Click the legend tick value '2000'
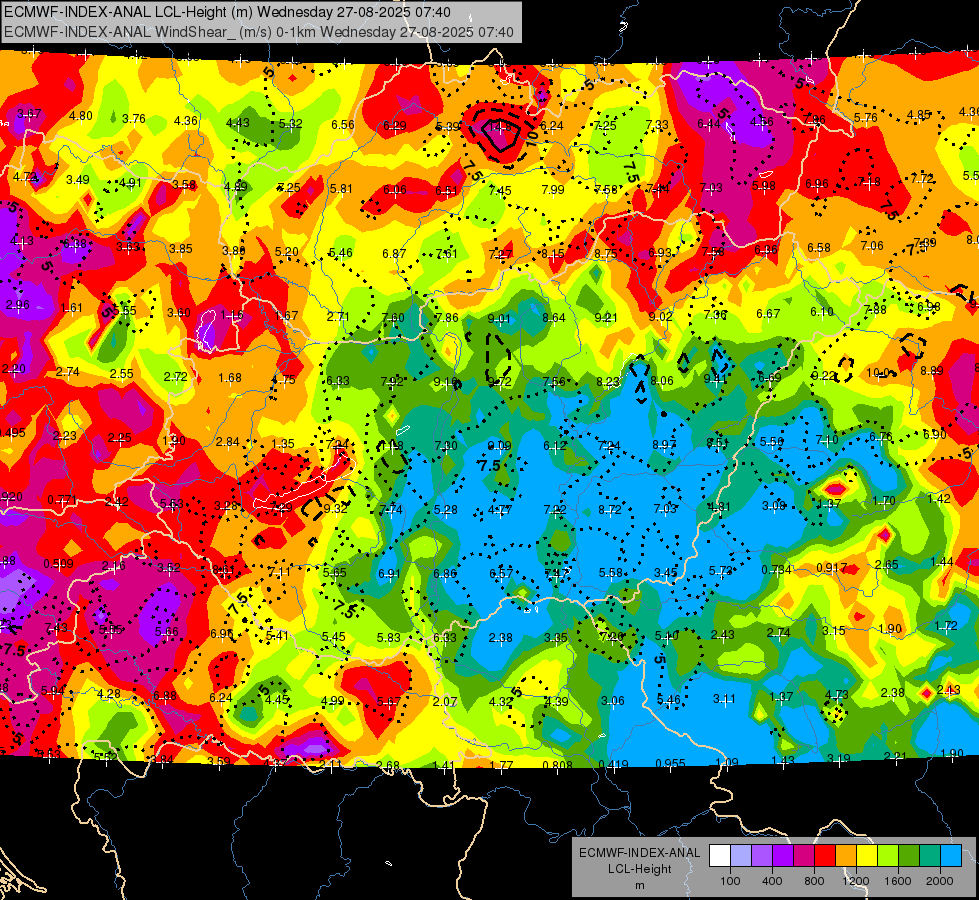The width and height of the screenshot is (979, 900). pyautogui.click(x=940, y=881)
